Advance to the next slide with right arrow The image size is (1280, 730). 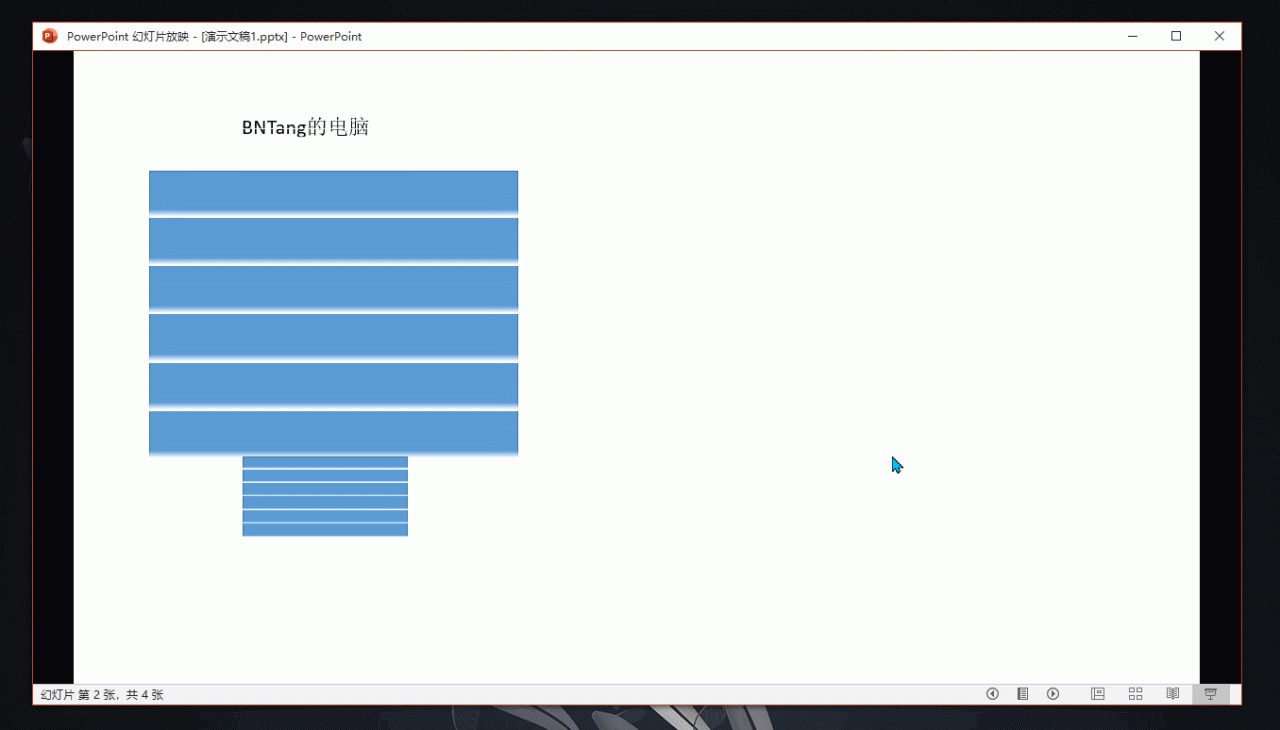pos(1053,694)
